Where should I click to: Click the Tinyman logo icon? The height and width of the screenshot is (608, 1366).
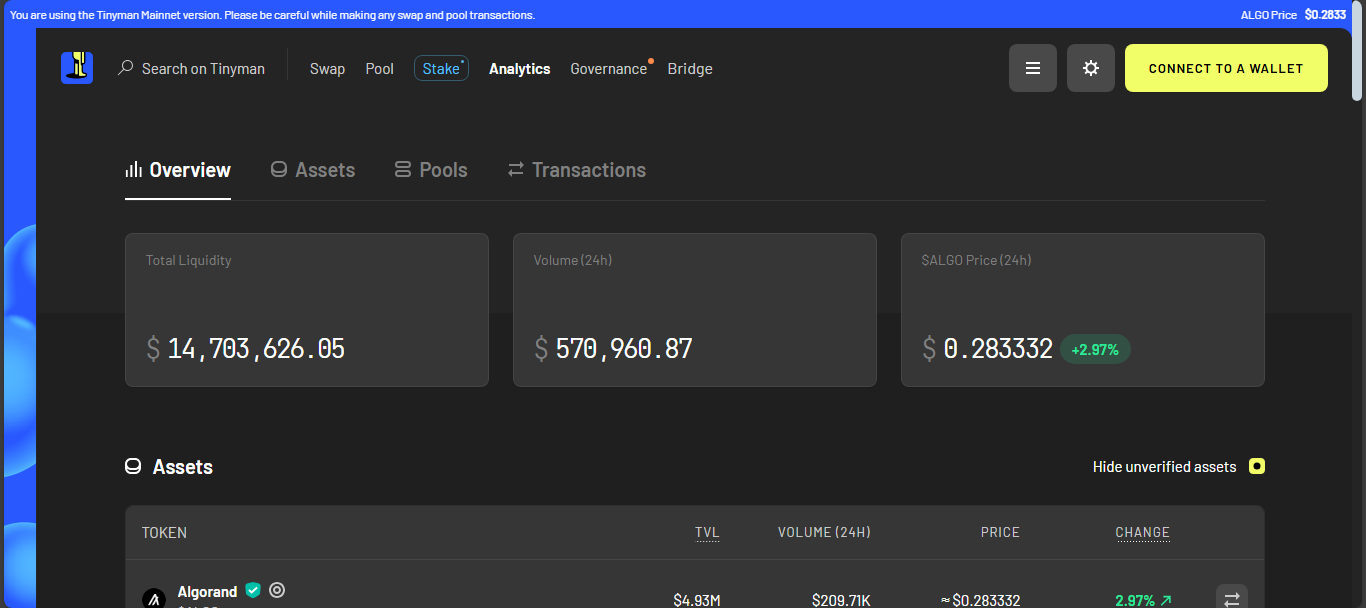pyautogui.click(x=77, y=68)
